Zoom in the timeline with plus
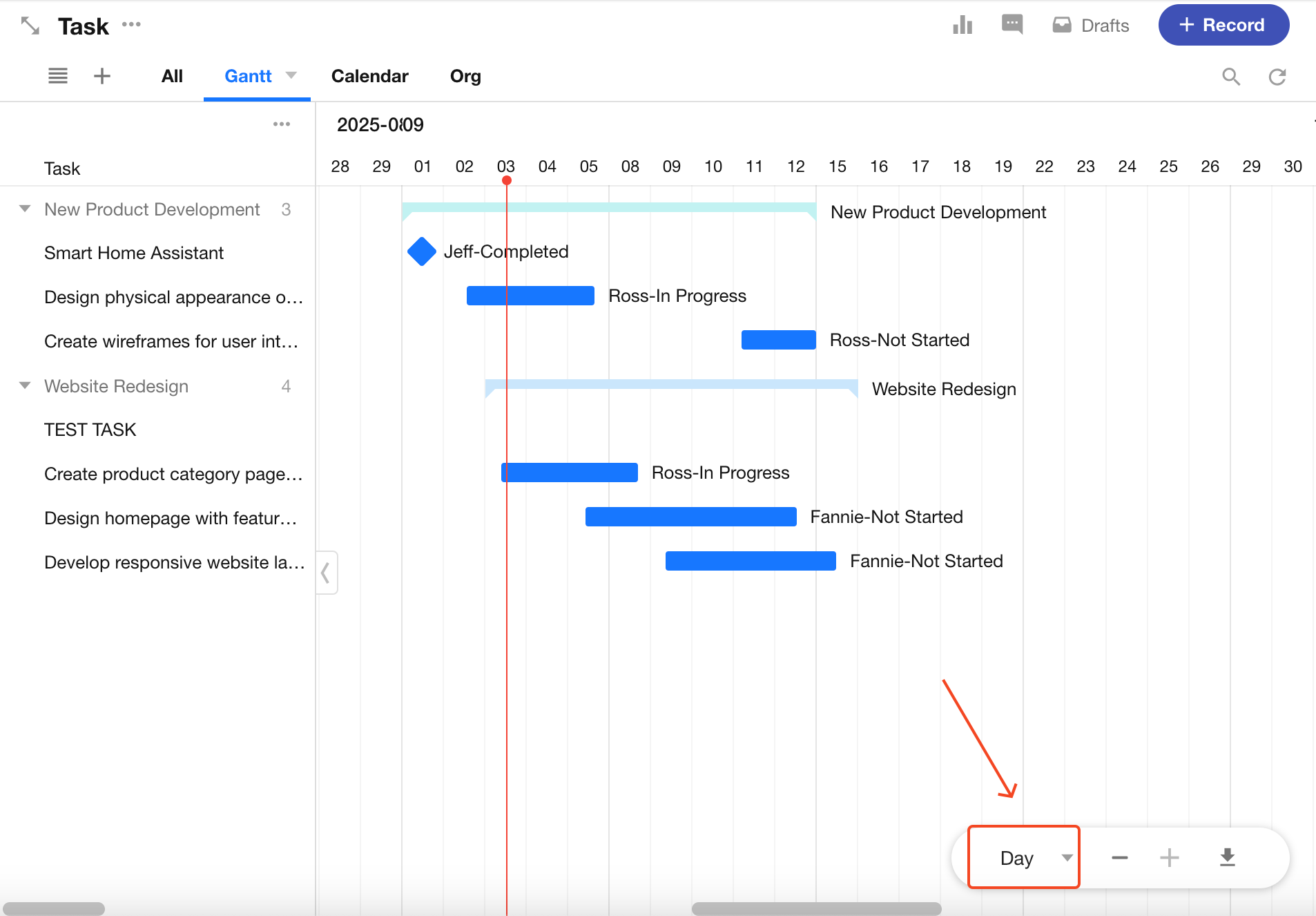1316x916 pixels. coord(1169,858)
